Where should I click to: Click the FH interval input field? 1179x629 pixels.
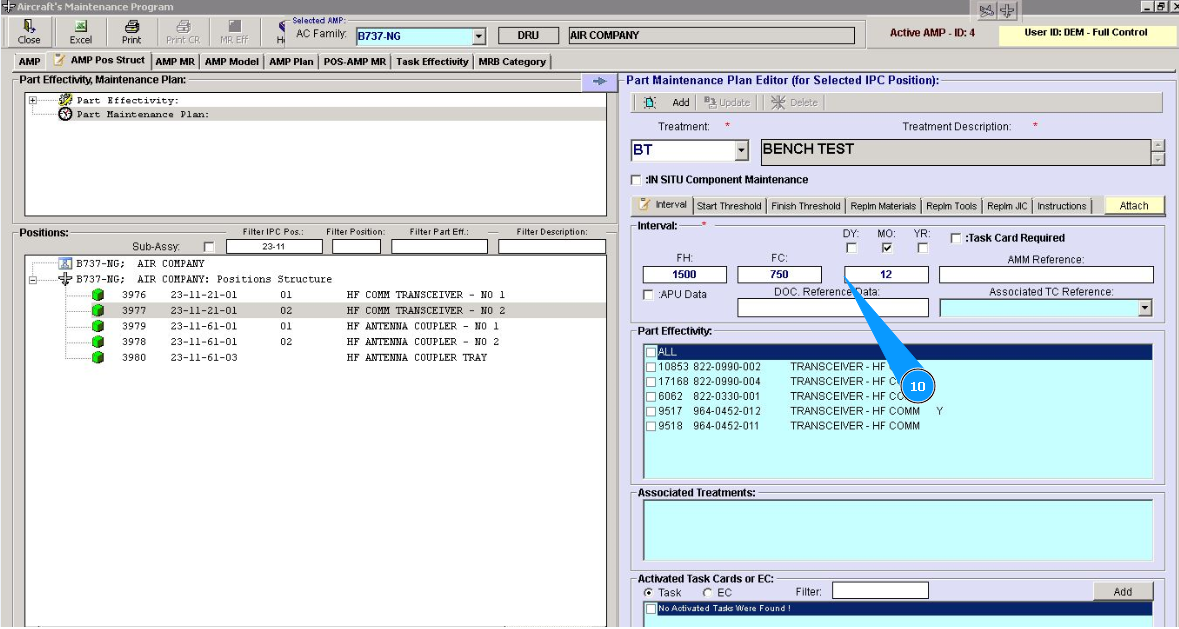pyautogui.click(x=684, y=274)
